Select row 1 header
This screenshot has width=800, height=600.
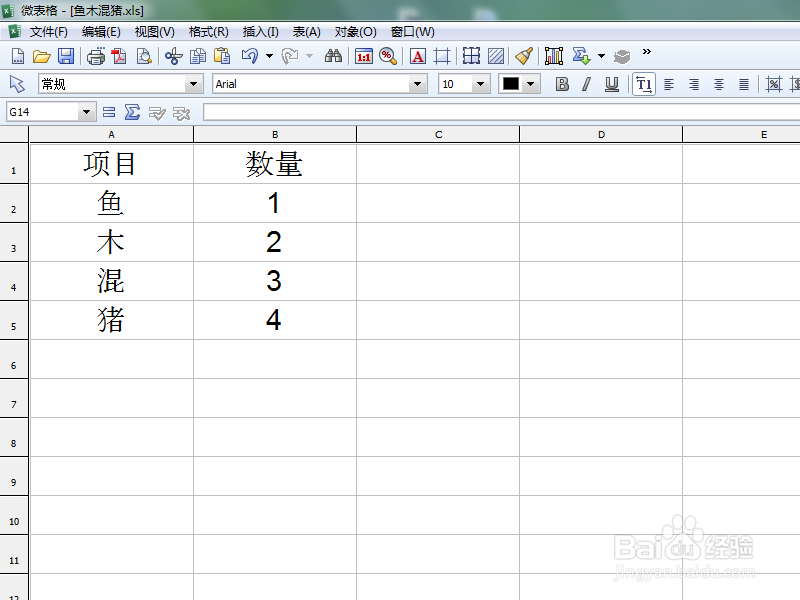tap(14, 164)
